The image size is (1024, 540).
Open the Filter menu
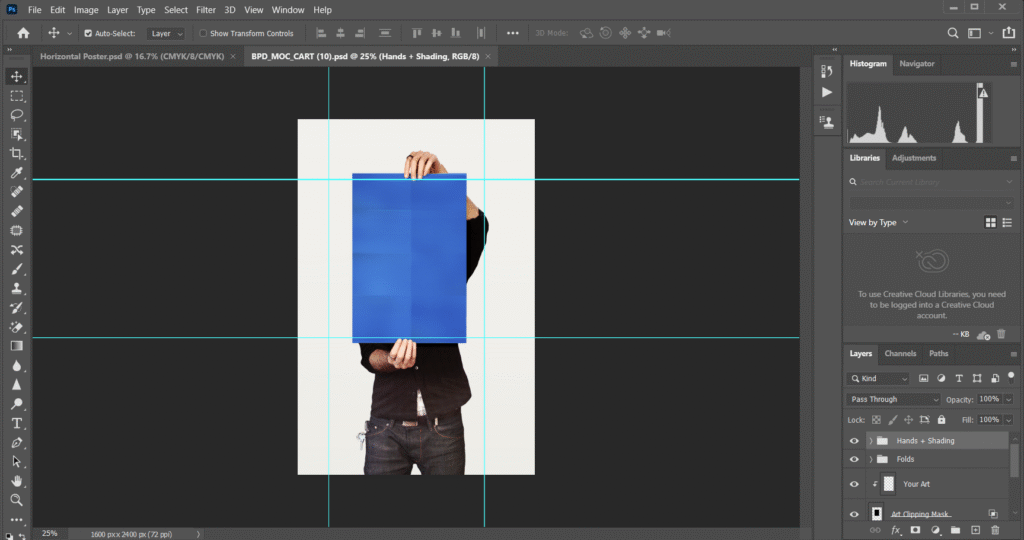point(206,9)
